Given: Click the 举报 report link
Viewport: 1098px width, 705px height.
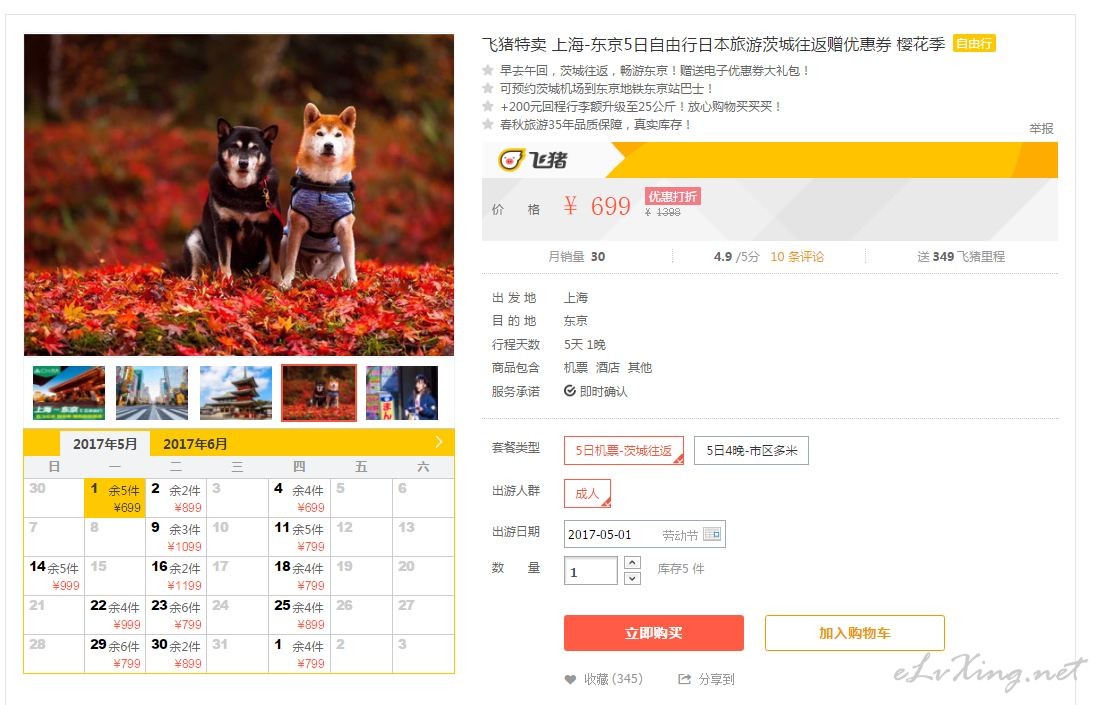Looking at the screenshot, I should point(1041,128).
